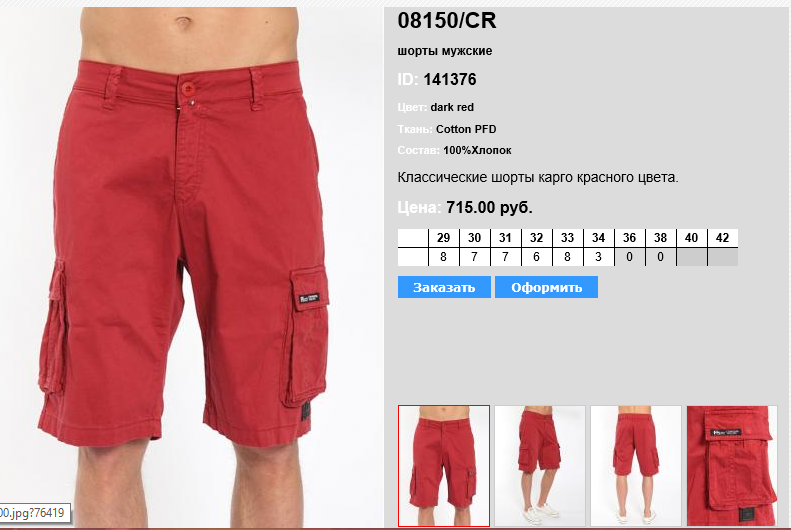The width and height of the screenshot is (791, 530).
Task: Choose size 30 column header
Action: [474, 238]
